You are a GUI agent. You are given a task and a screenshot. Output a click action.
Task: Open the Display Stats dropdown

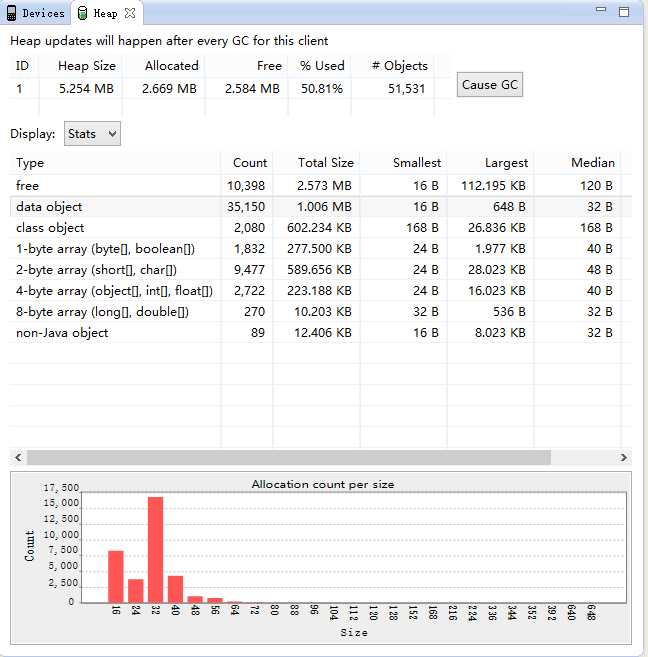pos(92,134)
